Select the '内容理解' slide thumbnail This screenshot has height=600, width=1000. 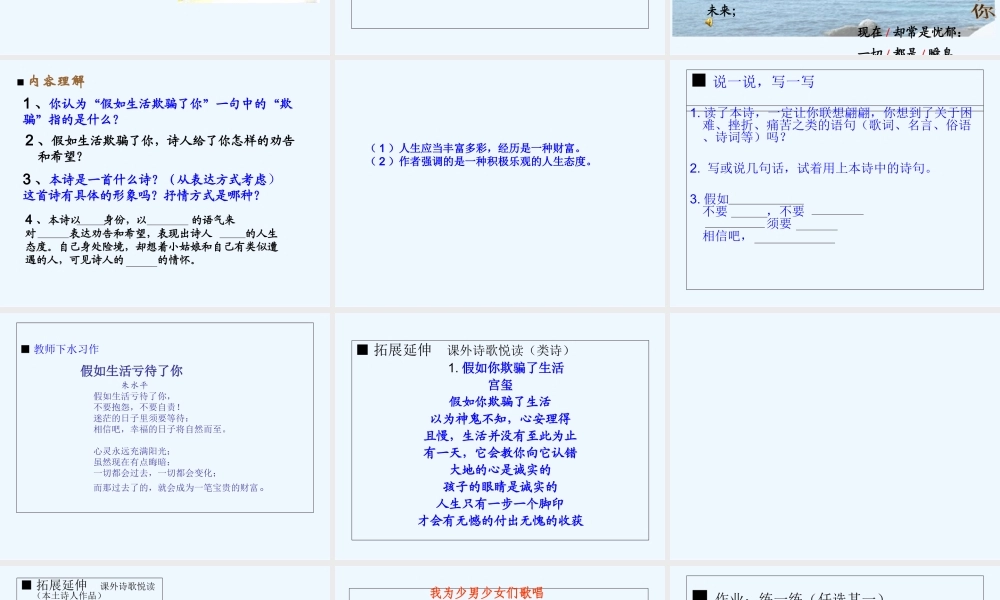[165, 184]
